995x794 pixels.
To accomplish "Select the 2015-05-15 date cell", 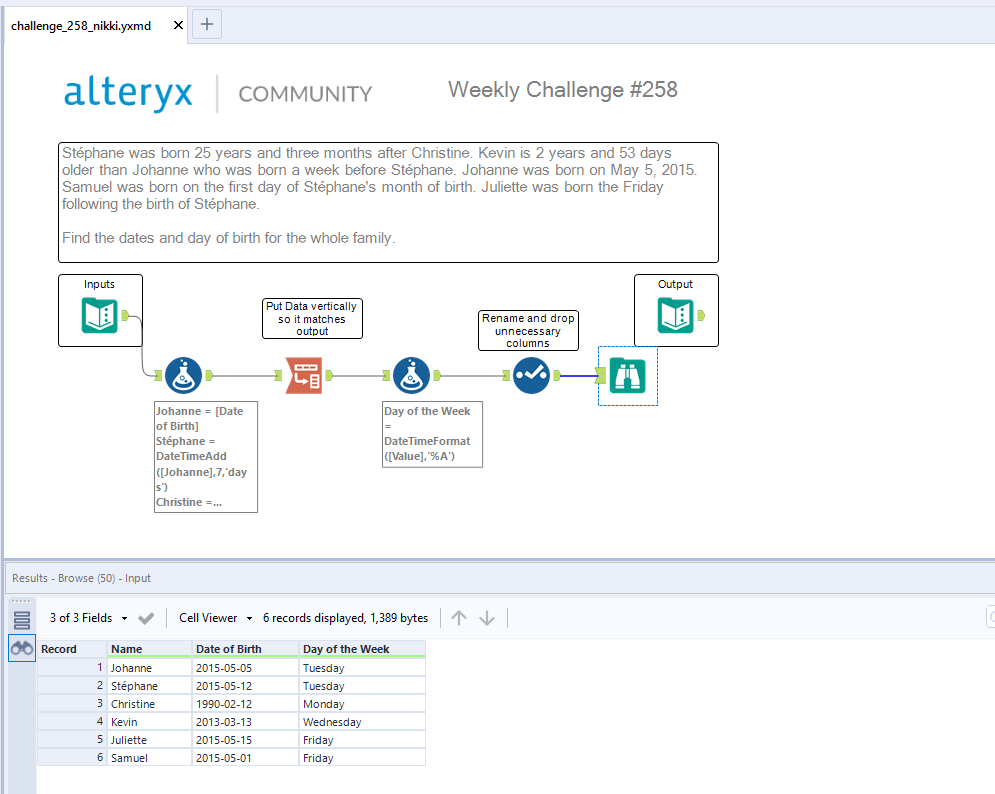I will [x=245, y=740].
